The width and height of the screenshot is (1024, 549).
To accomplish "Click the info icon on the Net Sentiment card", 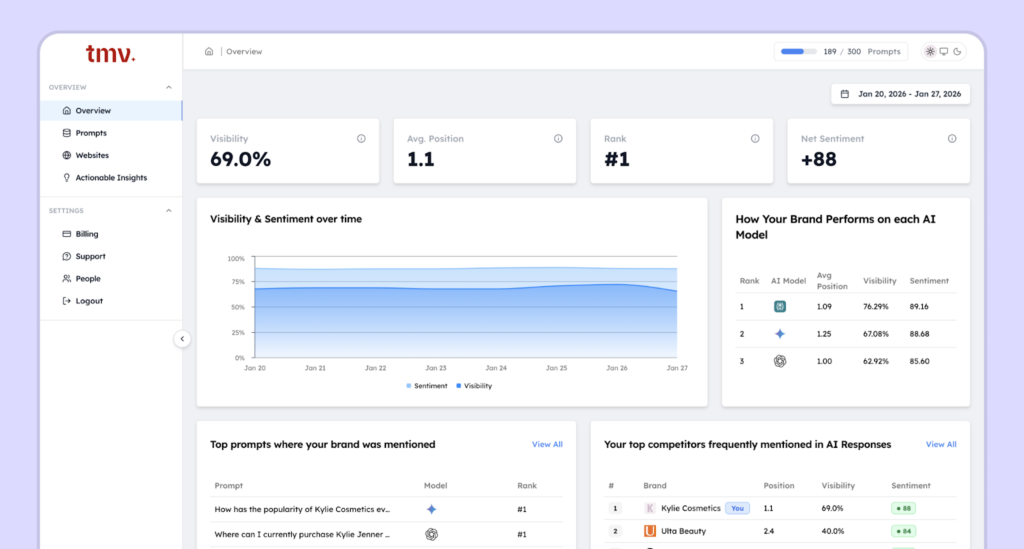I will click(952, 139).
